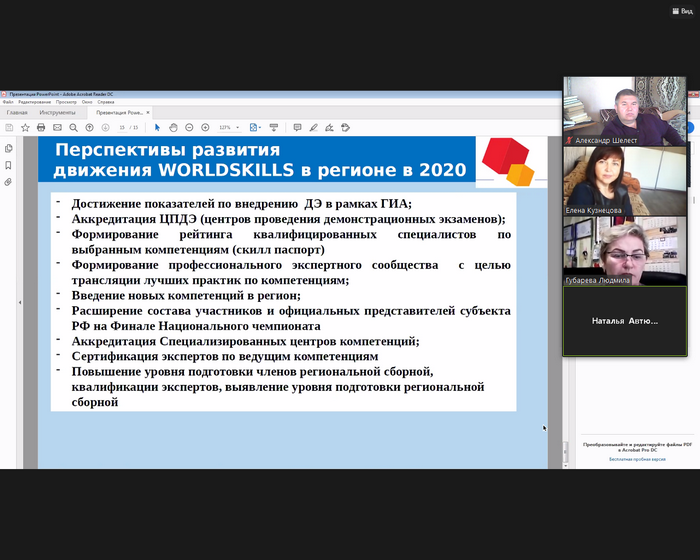
Task: Click the current page number field
Action: (123, 128)
